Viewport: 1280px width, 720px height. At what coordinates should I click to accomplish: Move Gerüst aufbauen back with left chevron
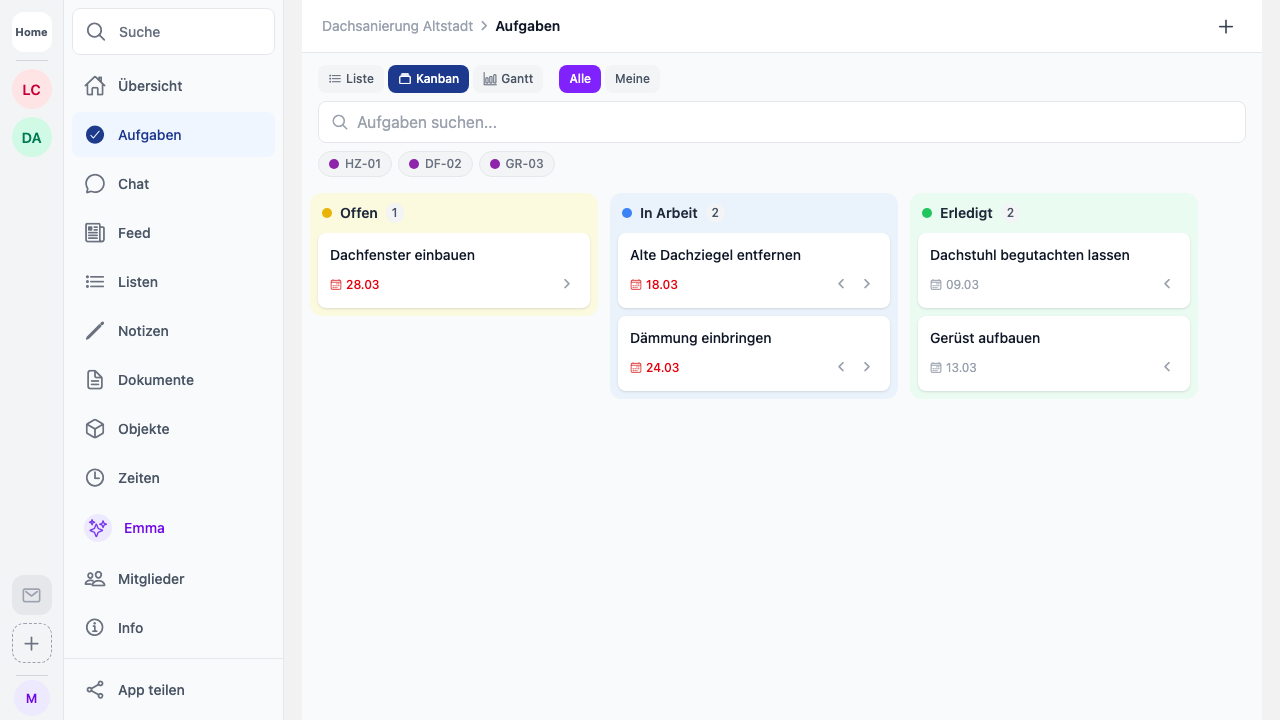click(1167, 367)
